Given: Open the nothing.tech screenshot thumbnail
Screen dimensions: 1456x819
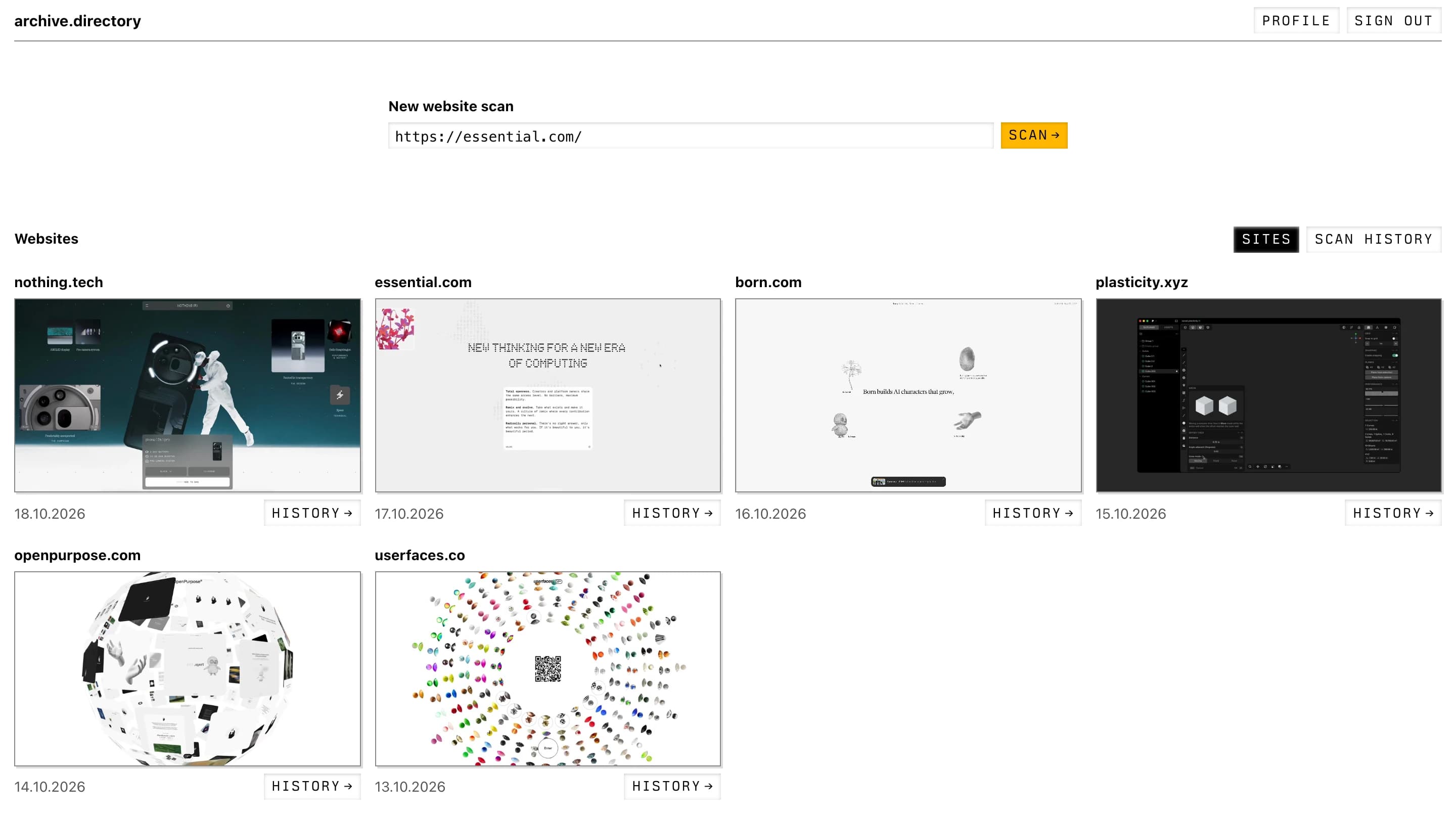Looking at the screenshot, I should [x=188, y=395].
